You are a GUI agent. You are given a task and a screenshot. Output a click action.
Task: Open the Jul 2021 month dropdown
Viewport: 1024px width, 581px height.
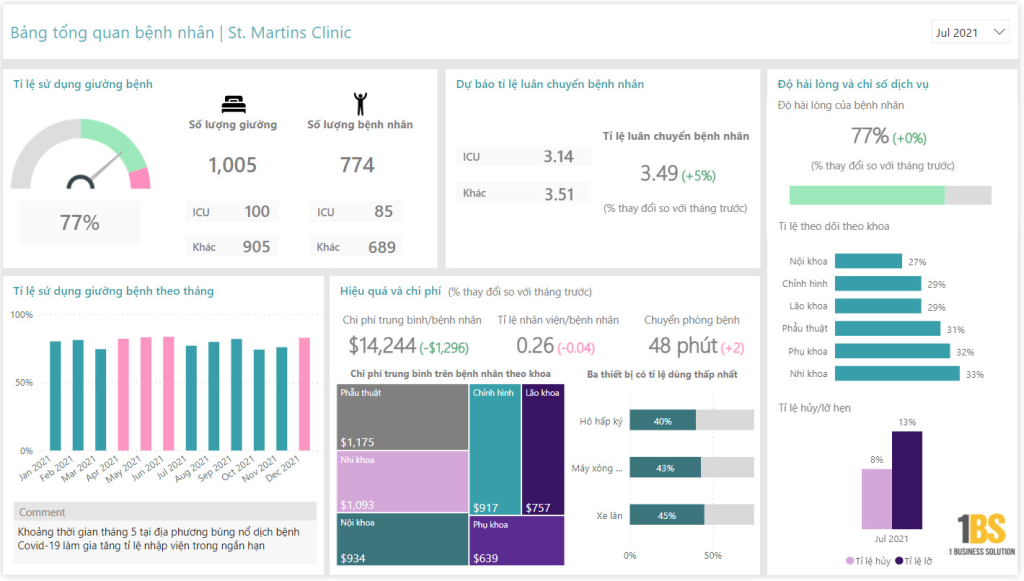970,32
